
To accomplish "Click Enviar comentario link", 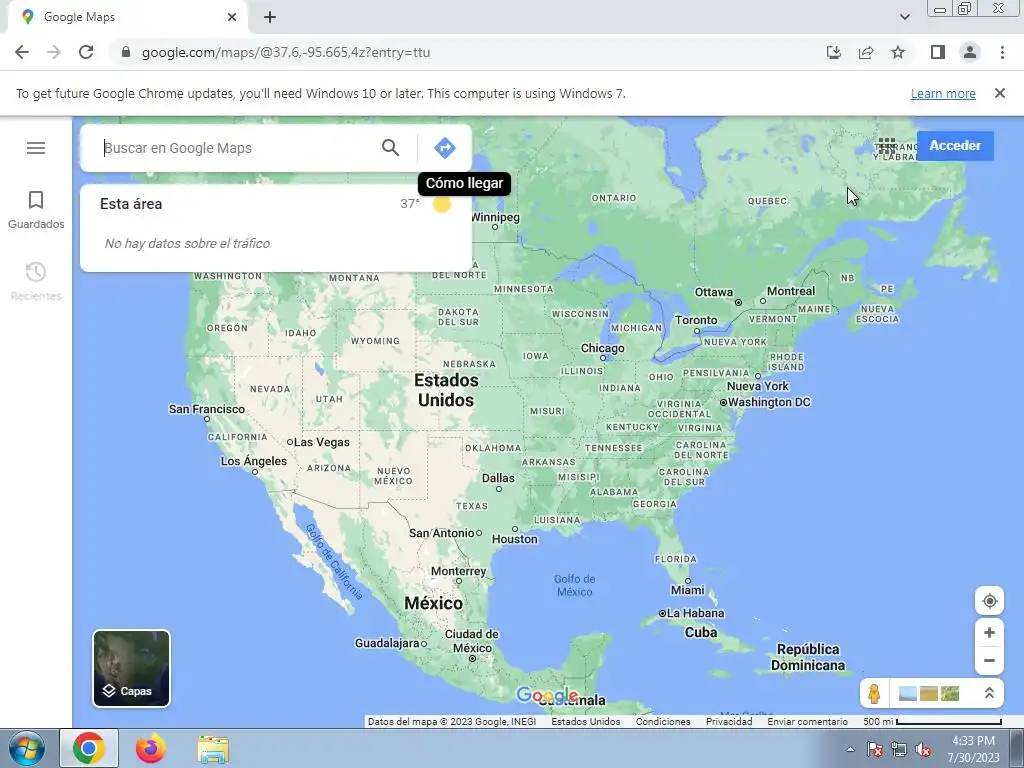I will (807, 722).
